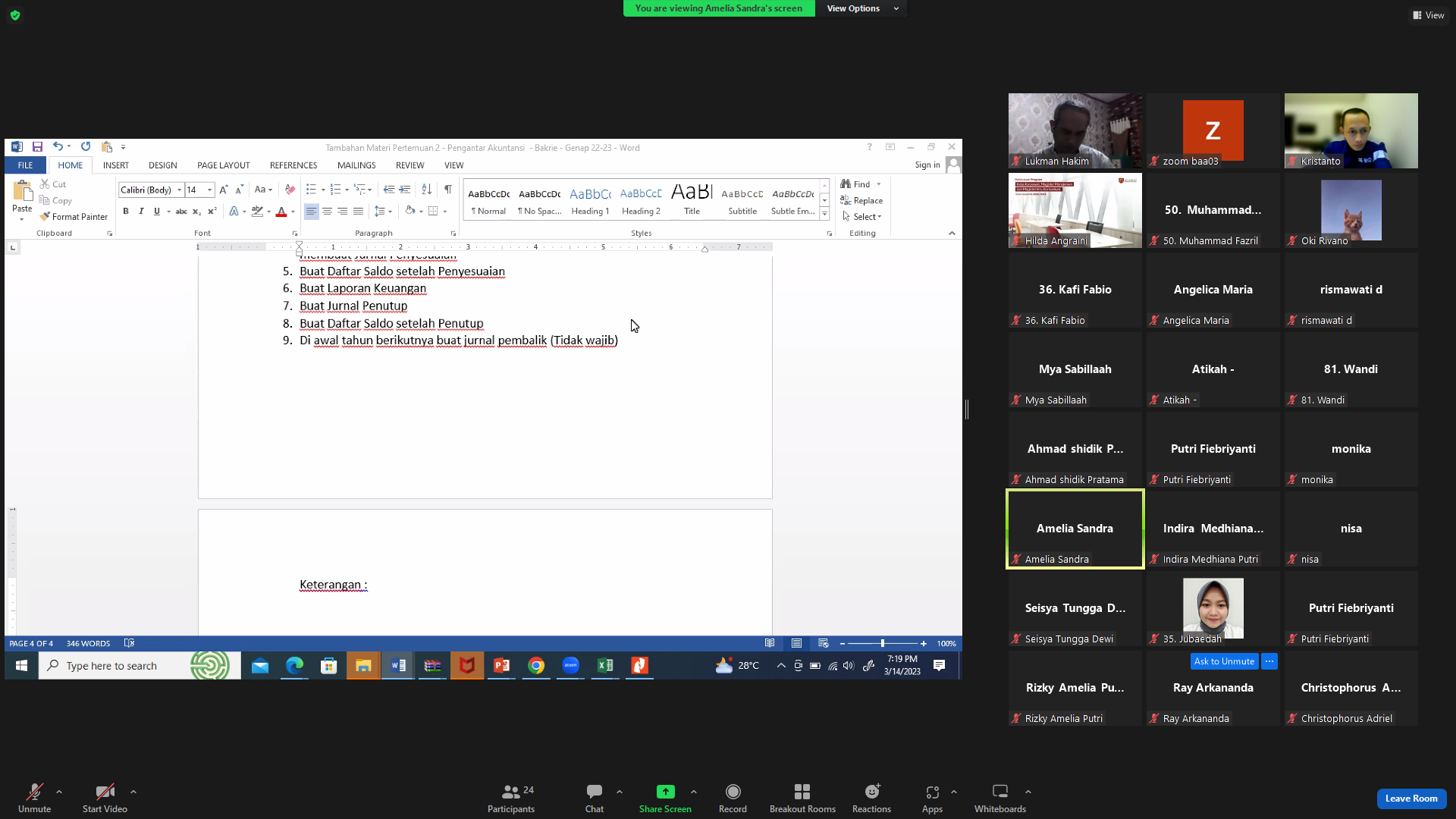Open Zoom Reactions
The image size is (1456, 819).
[x=872, y=799]
